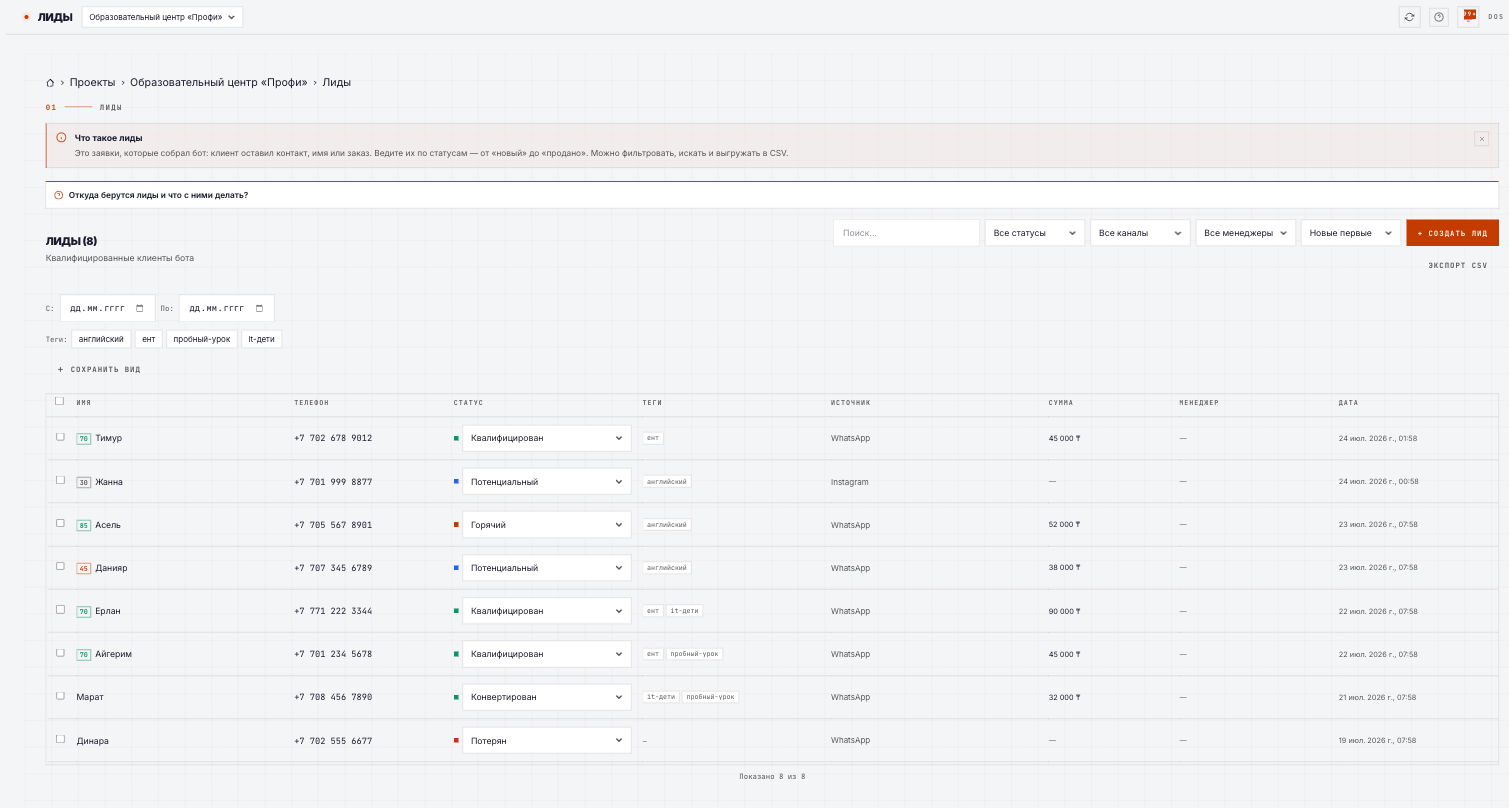This screenshot has width=1509, height=808.
Task: Click the lead search input field
Action: click(x=906, y=233)
